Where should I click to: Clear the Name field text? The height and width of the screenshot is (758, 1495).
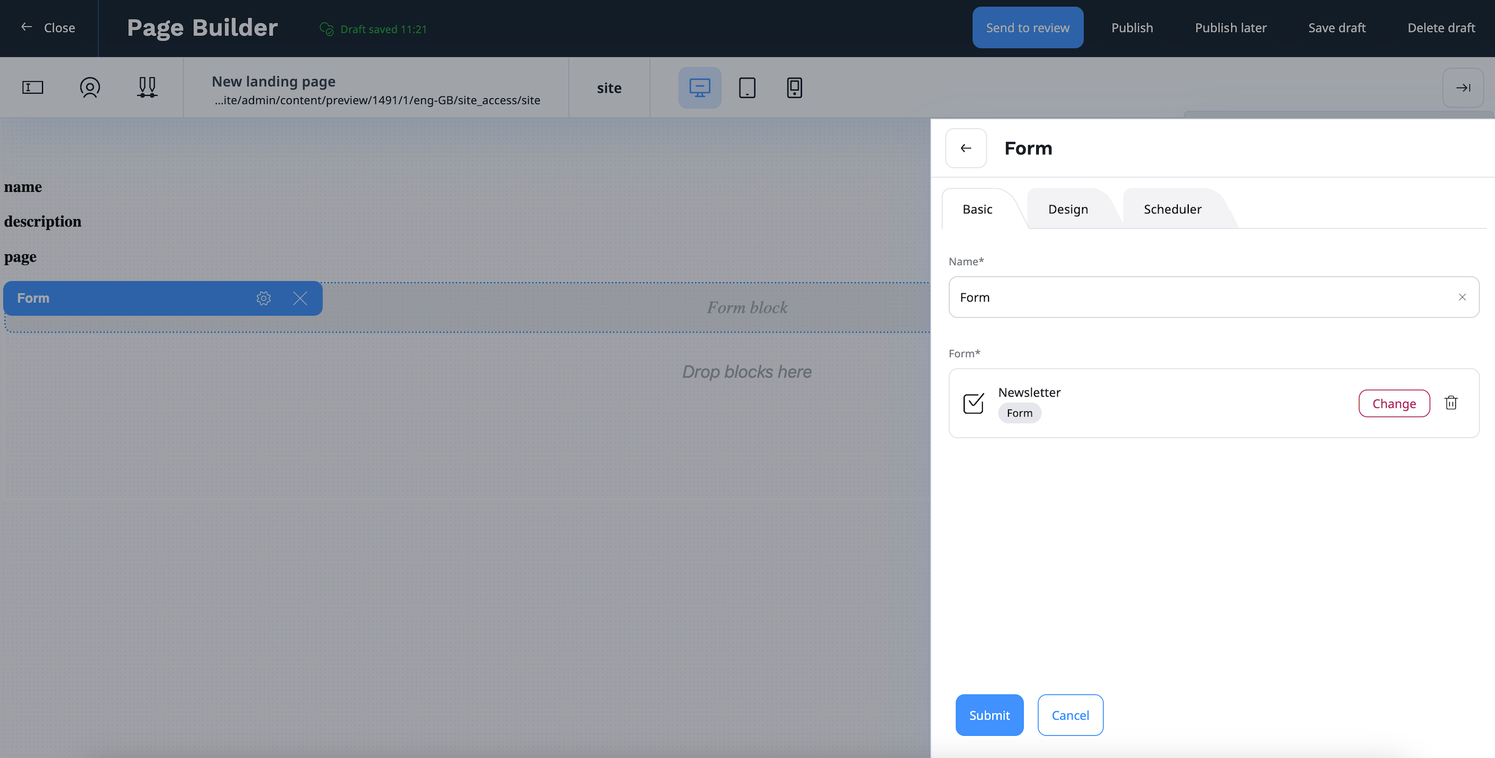1462,297
